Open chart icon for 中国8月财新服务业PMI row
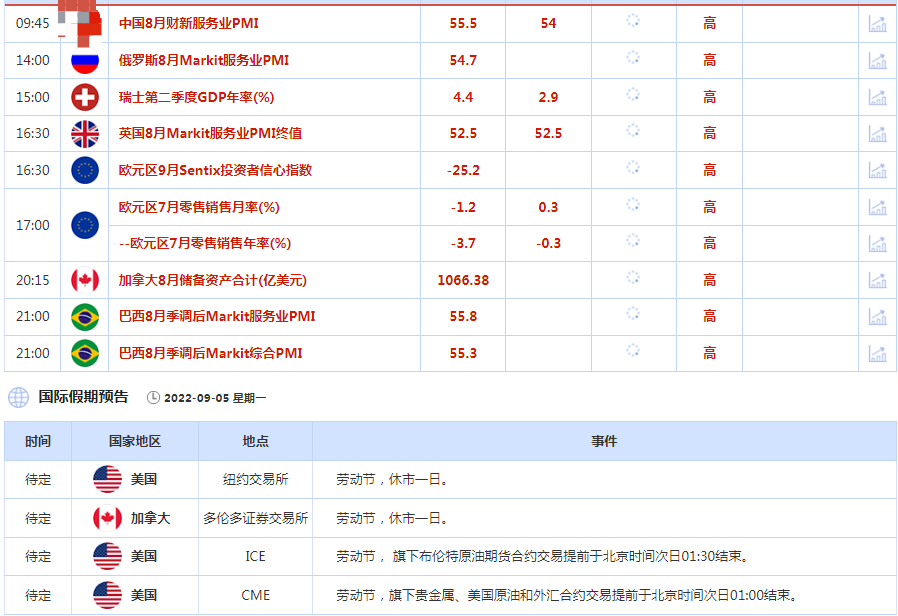Image resolution: width=898 pixels, height=616 pixels. (x=877, y=23)
